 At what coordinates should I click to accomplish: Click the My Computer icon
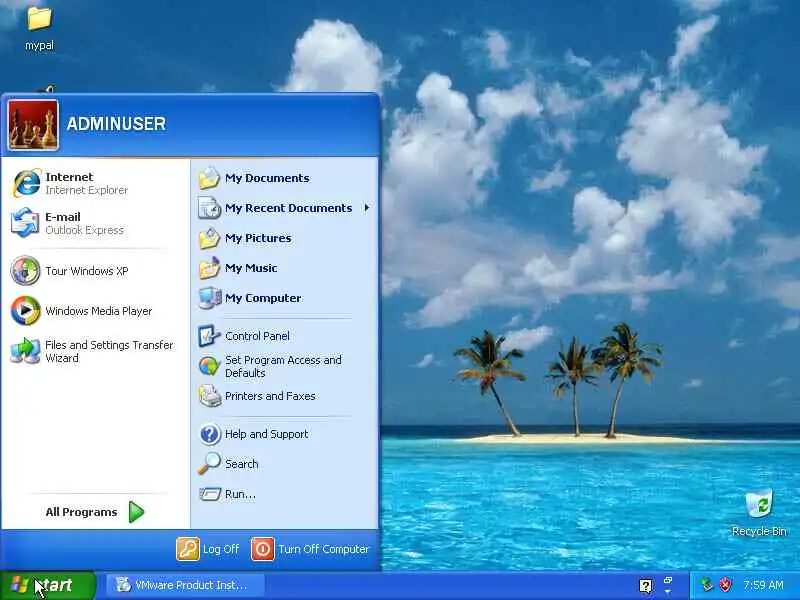[x=210, y=298]
